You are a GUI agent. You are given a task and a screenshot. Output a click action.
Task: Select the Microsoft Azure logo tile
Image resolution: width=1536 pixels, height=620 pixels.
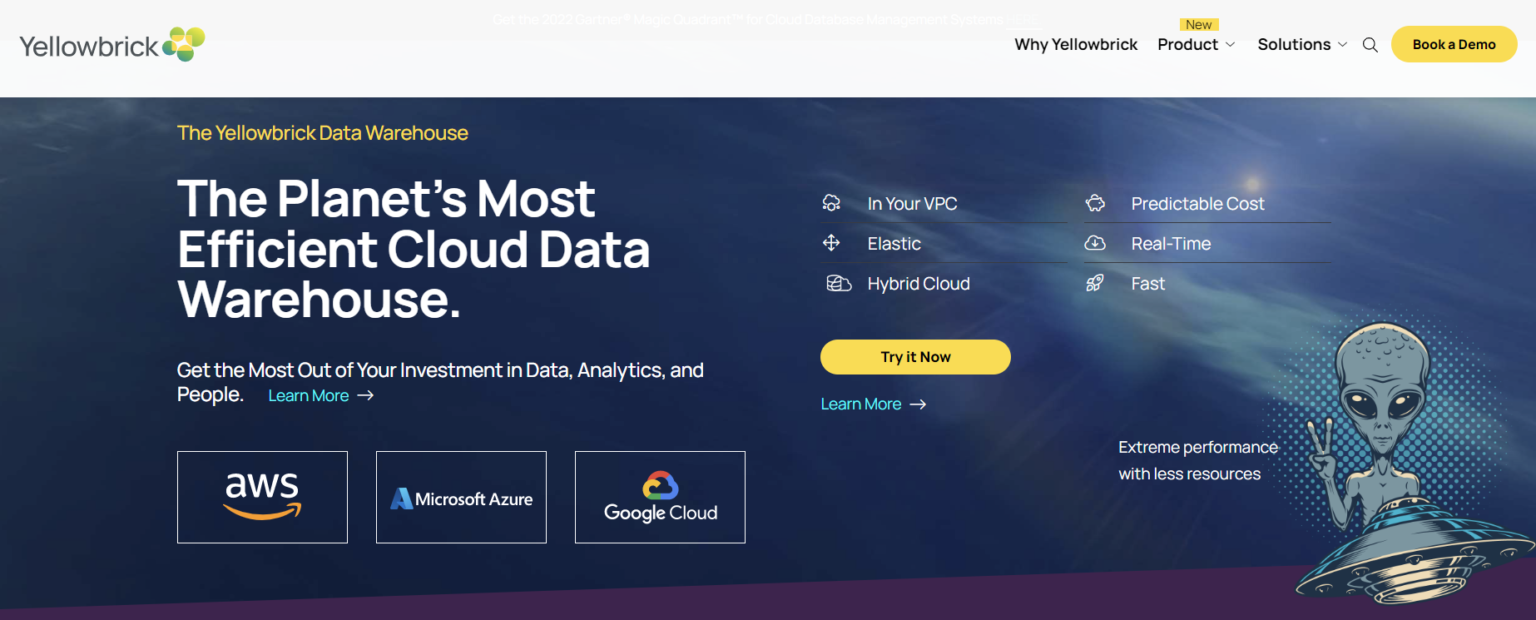[x=461, y=497]
